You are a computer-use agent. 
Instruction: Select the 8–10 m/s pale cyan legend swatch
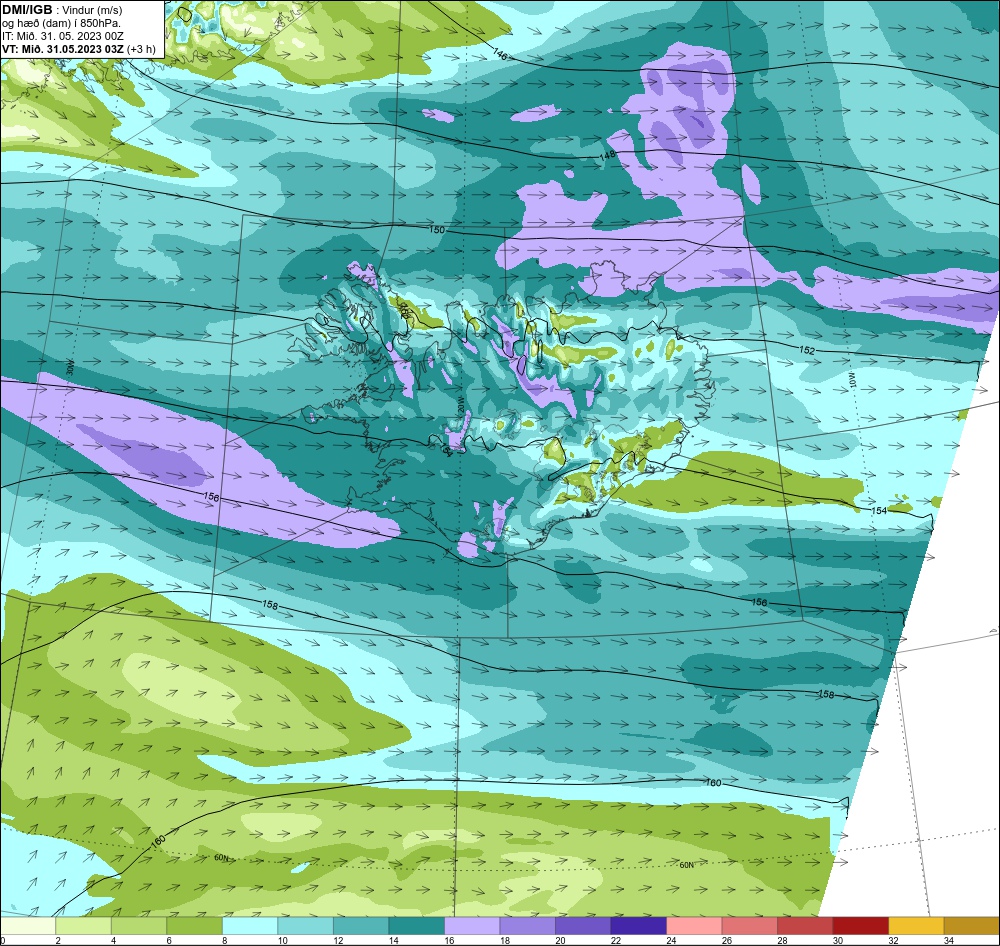pyautogui.click(x=250, y=926)
